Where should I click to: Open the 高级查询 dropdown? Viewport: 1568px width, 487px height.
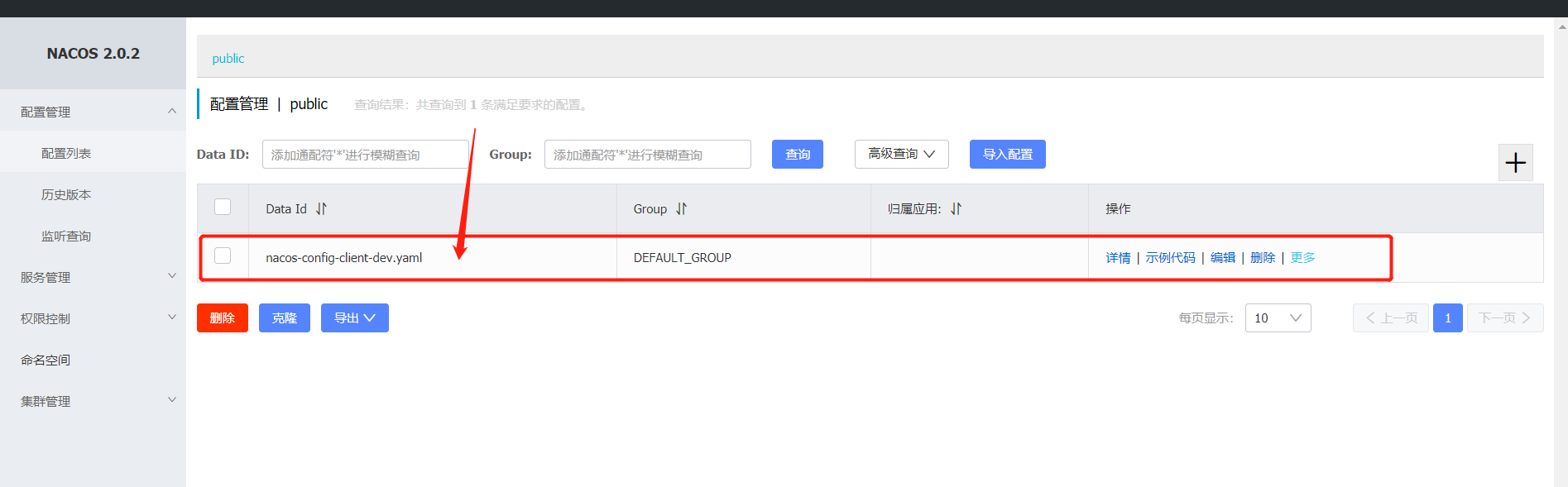pyautogui.click(x=901, y=154)
